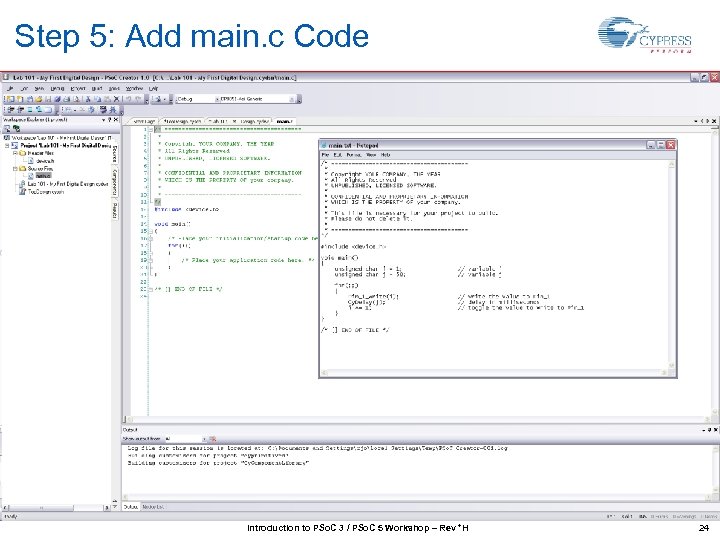Viewport: 720px width, 540px height.
Task: Collapse code fold at line 15
Action: pyautogui.click(x=150, y=231)
